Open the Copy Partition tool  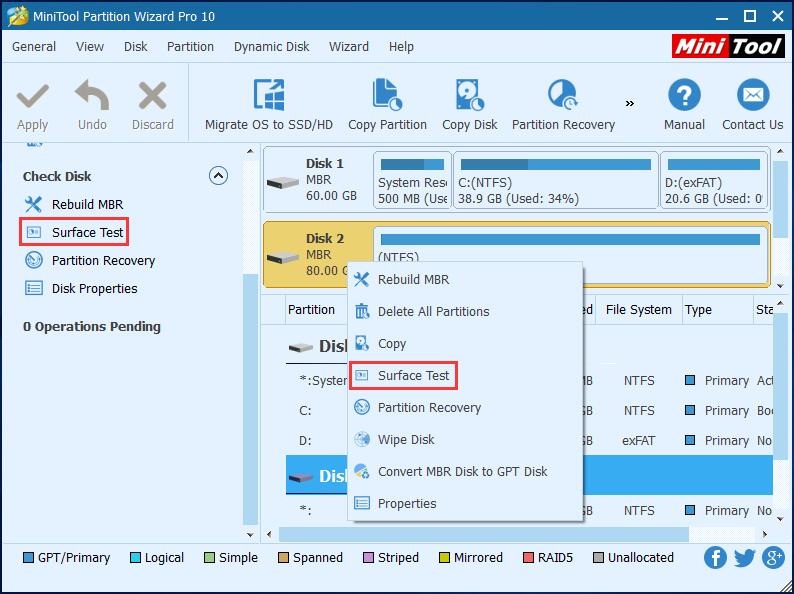coord(387,105)
